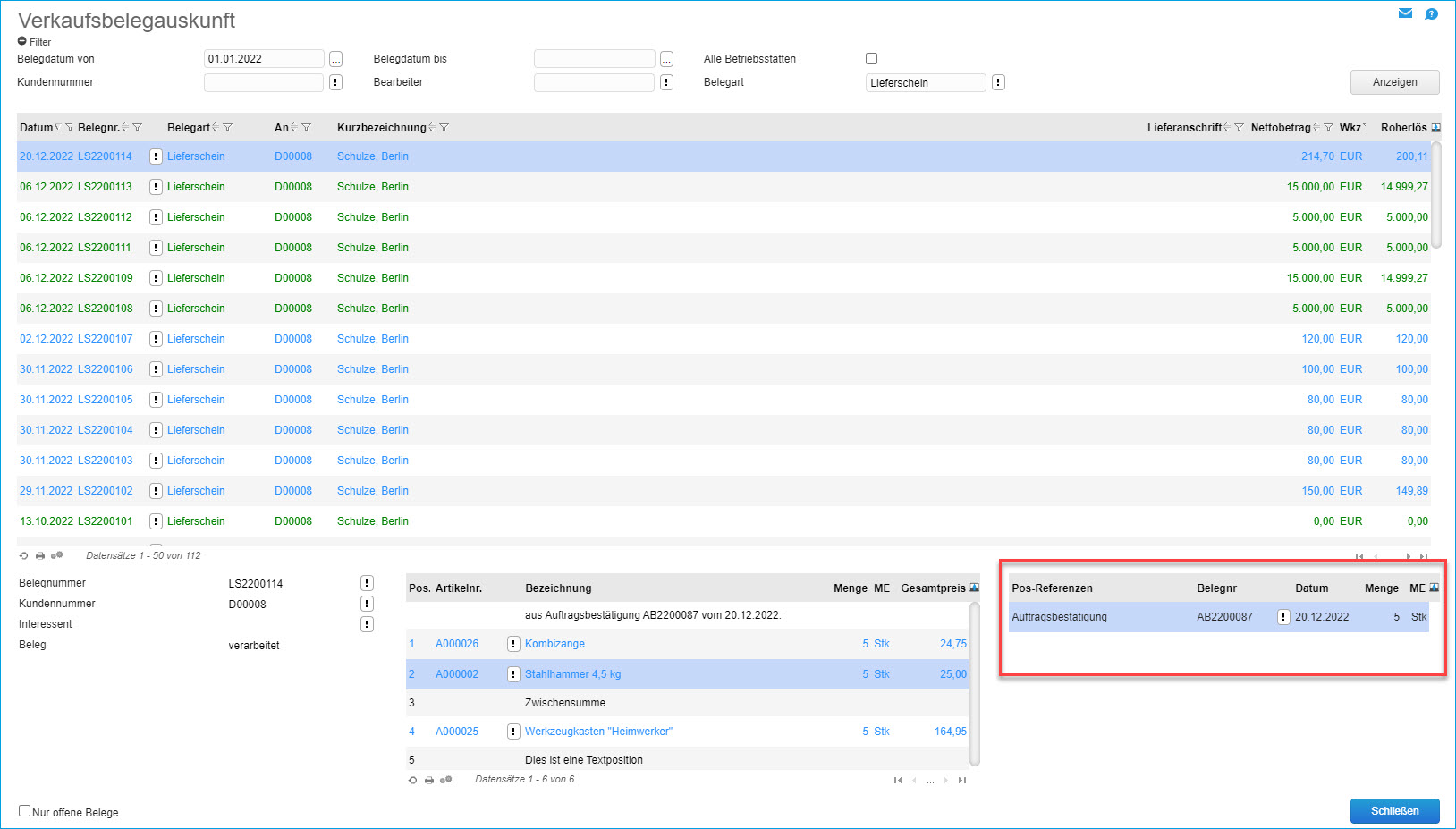
Task: Refresh the positions table below
Action: 412,781
